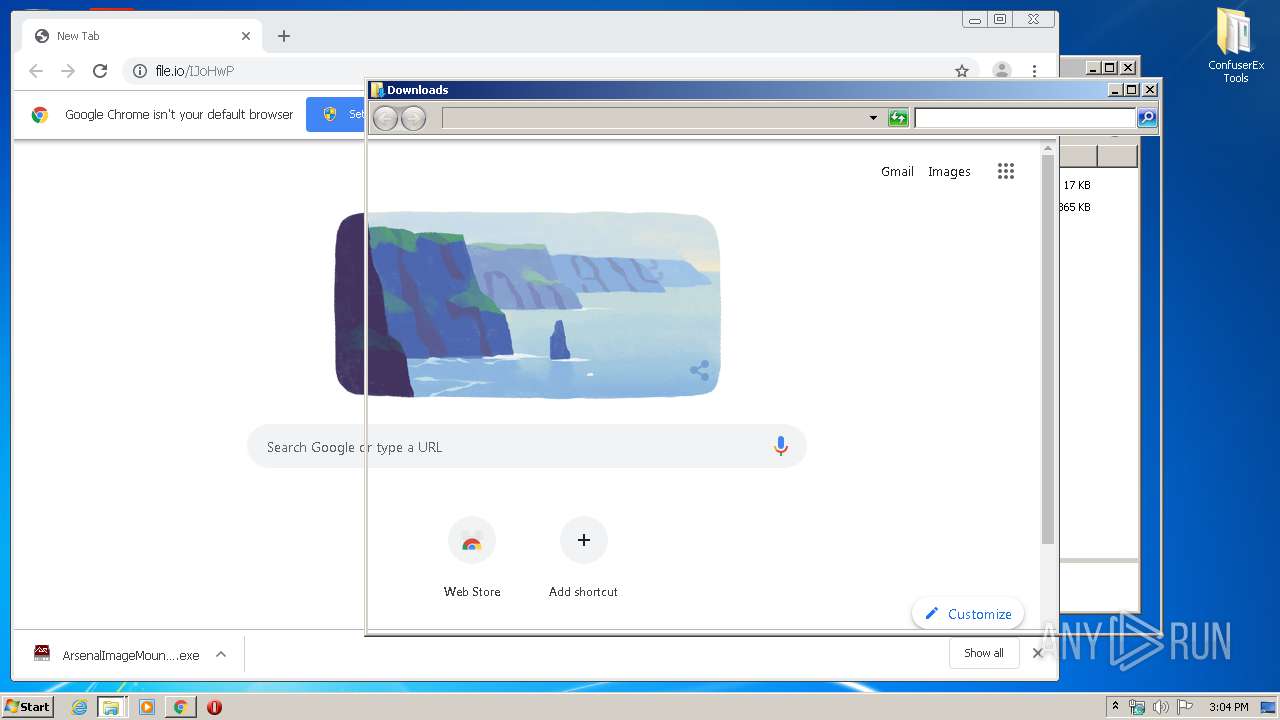Share the Google doodle
This screenshot has width=1280, height=720.
point(699,371)
